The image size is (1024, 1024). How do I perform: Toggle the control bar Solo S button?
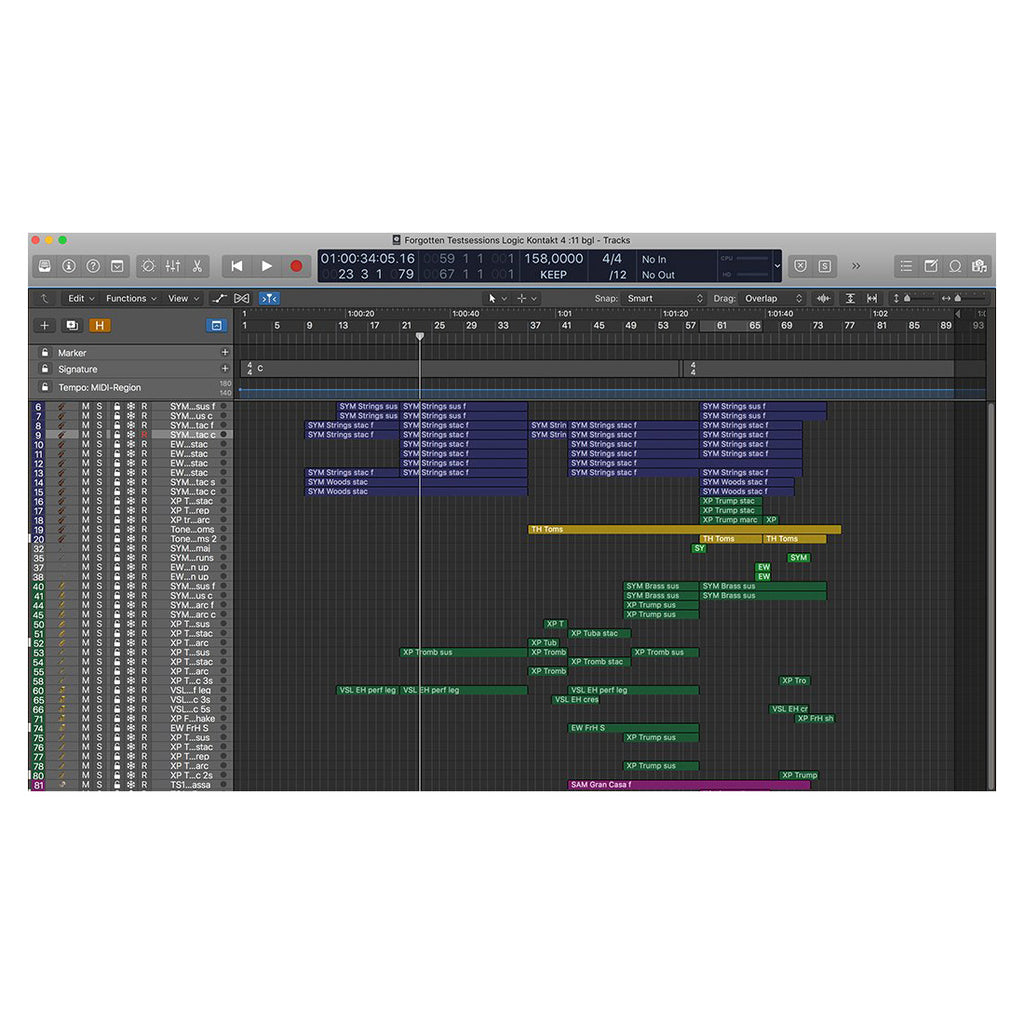(x=825, y=266)
